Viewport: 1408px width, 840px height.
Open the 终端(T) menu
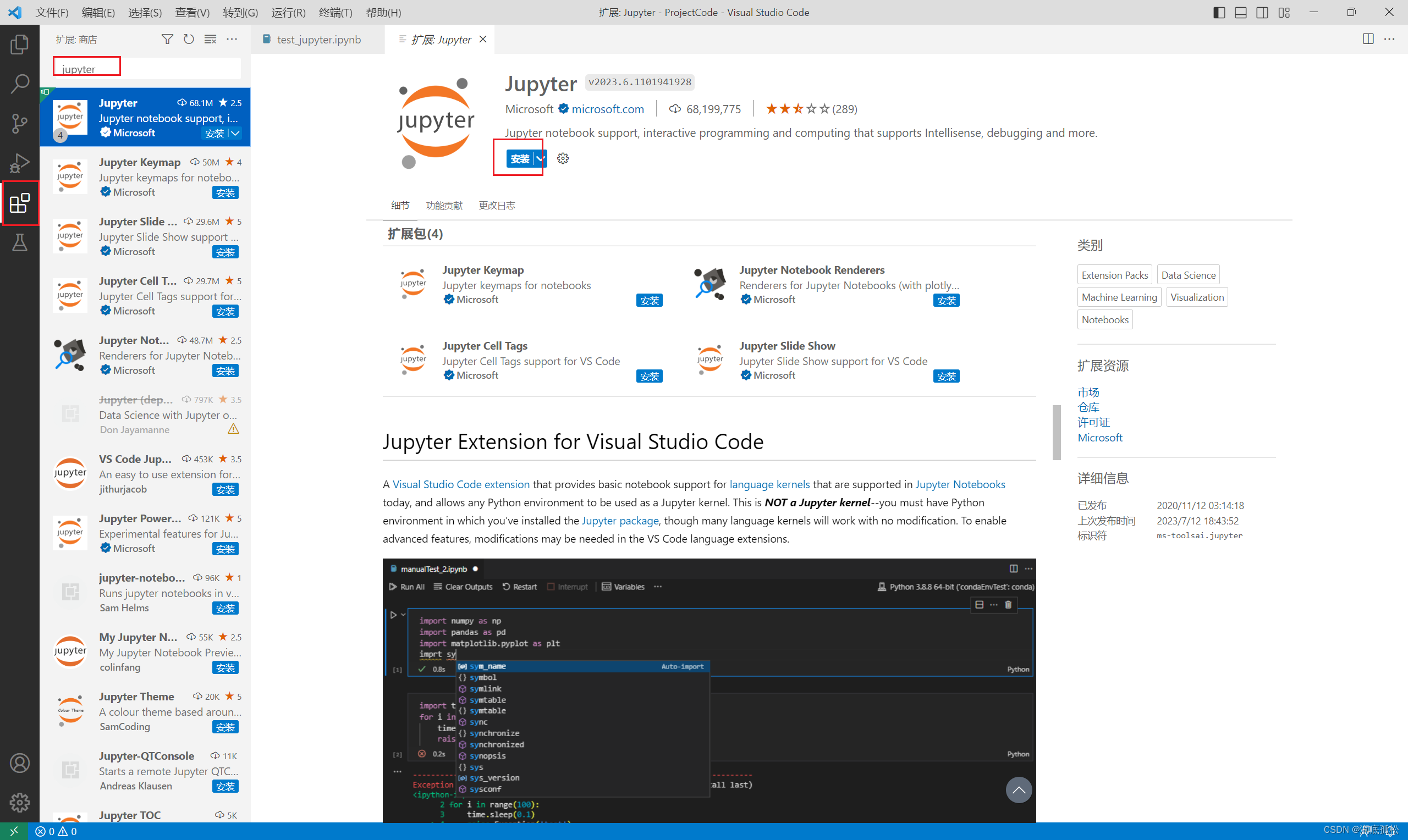tap(335, 13)
